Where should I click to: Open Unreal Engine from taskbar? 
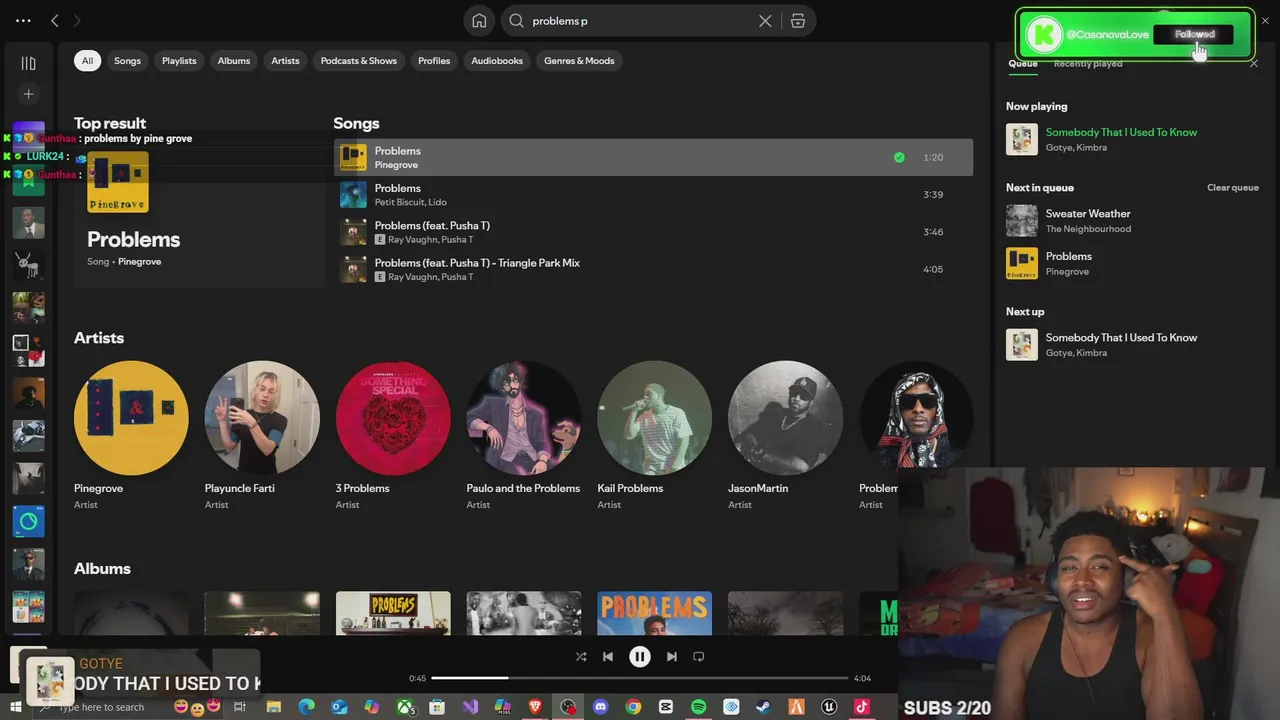click(x=829, y=707)
